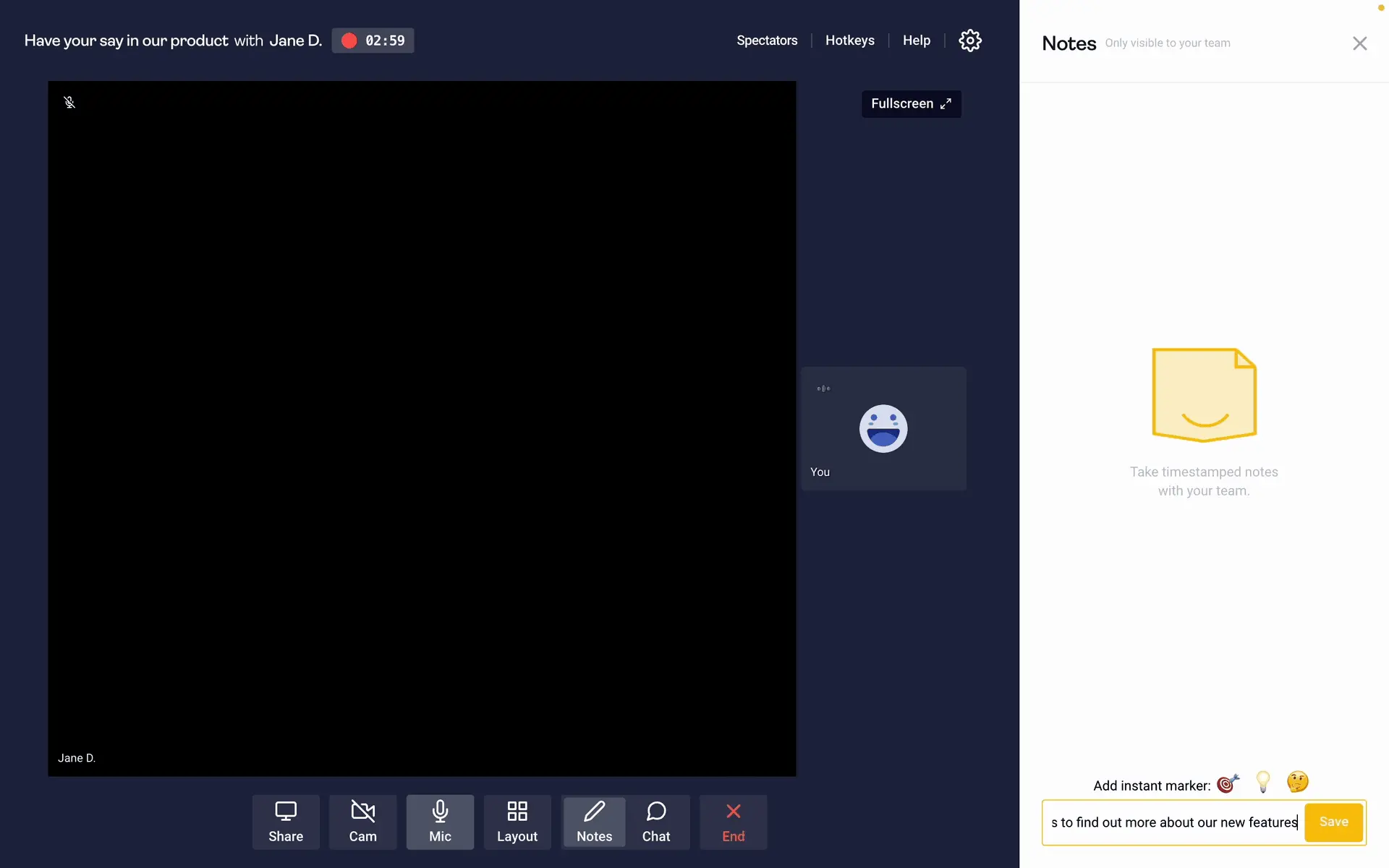Mute the microphone
Screen dimensions: 1389x868
[440, 822]
